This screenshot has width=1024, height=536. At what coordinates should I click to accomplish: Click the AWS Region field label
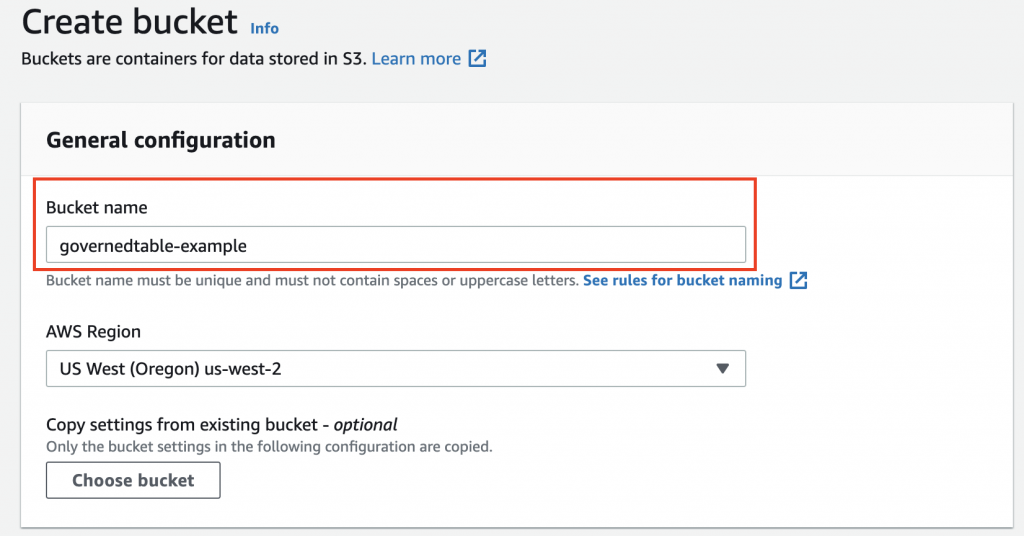coord(94,331)
